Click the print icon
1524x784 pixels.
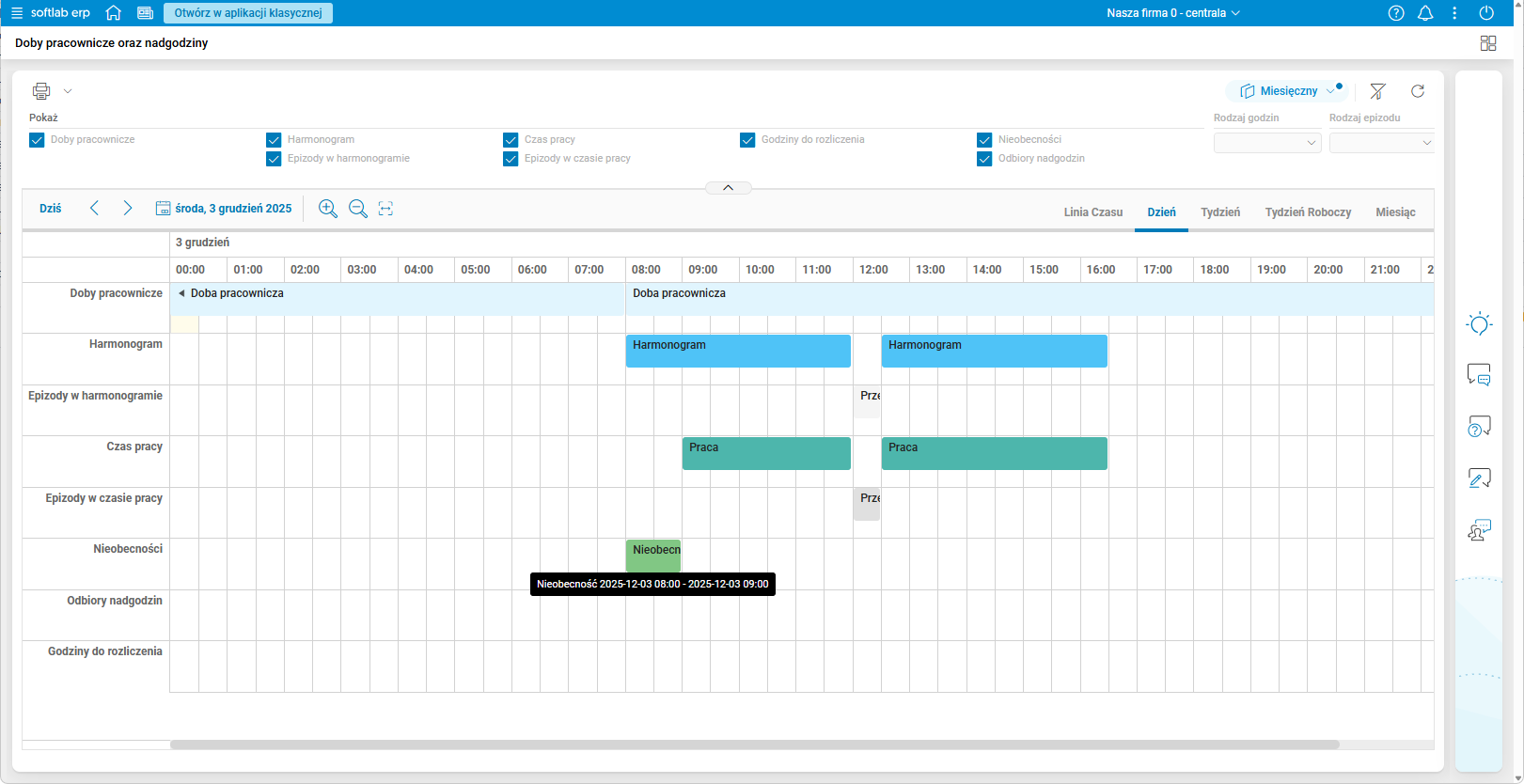pyautogui.click(x=41, y=91)
